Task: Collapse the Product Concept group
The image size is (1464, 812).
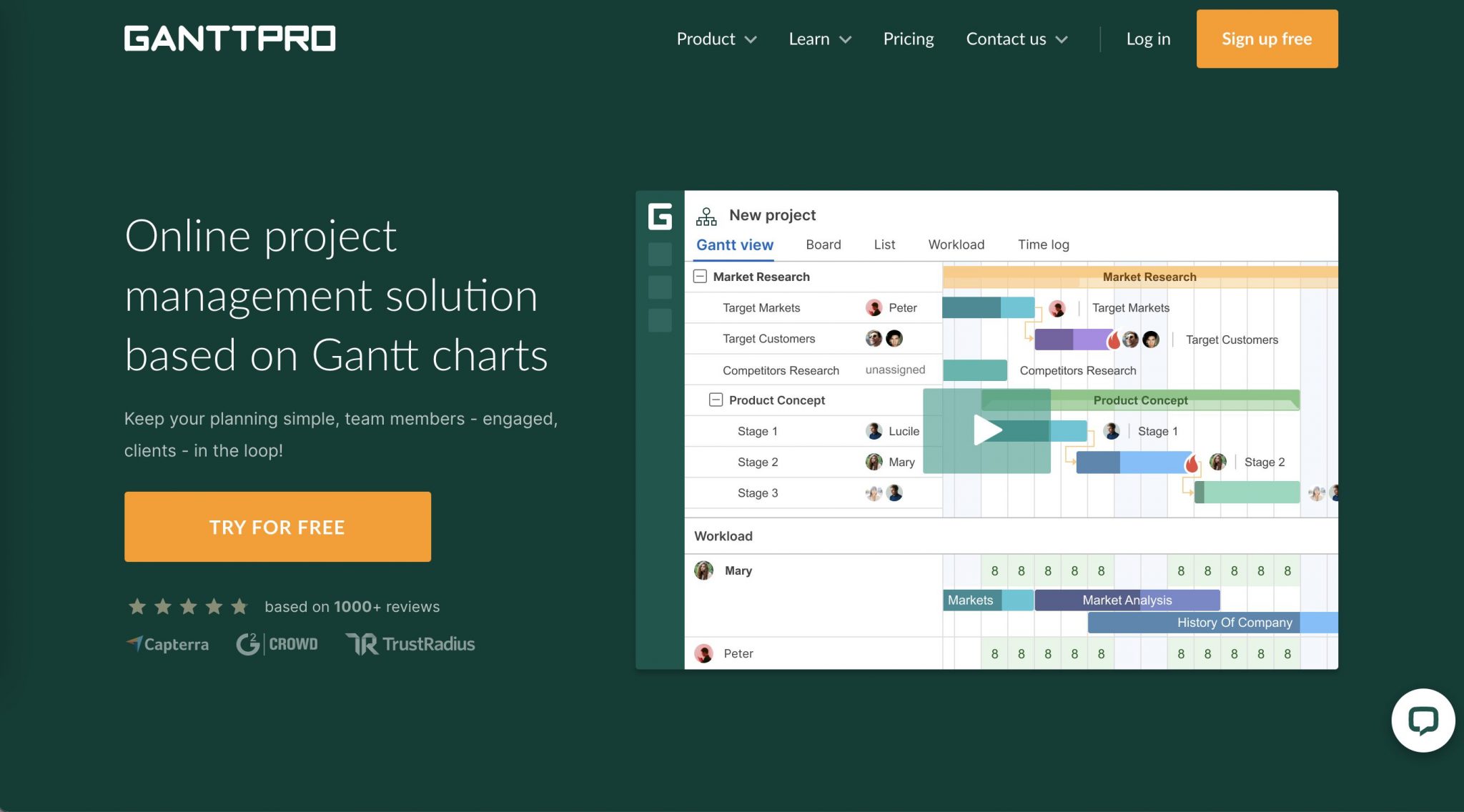Action: point(716,400)
